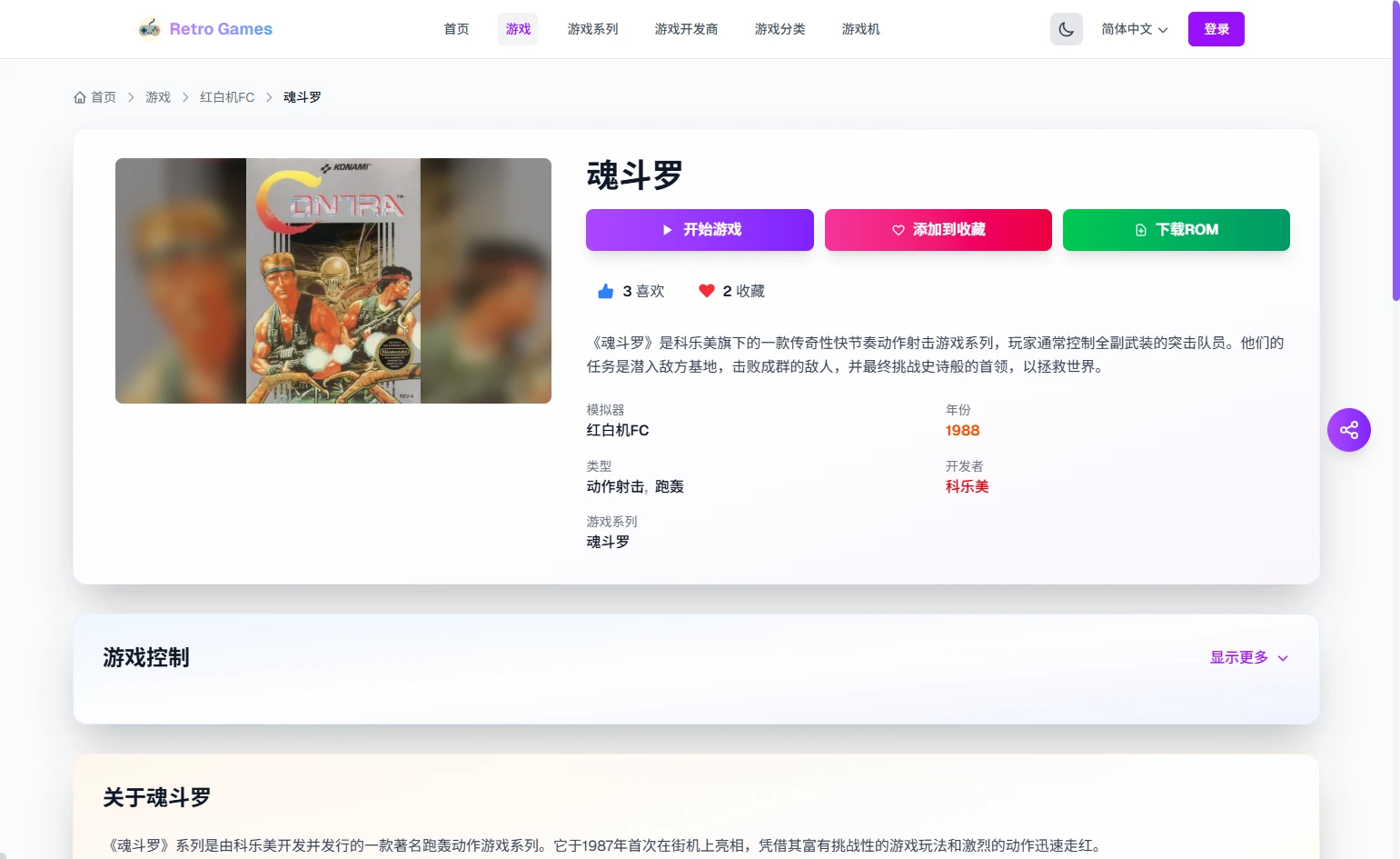Click the red heart favorites icon
The height and width of the screenshot is (859, 1400).
pyautogui.click(x=706, y=291)
